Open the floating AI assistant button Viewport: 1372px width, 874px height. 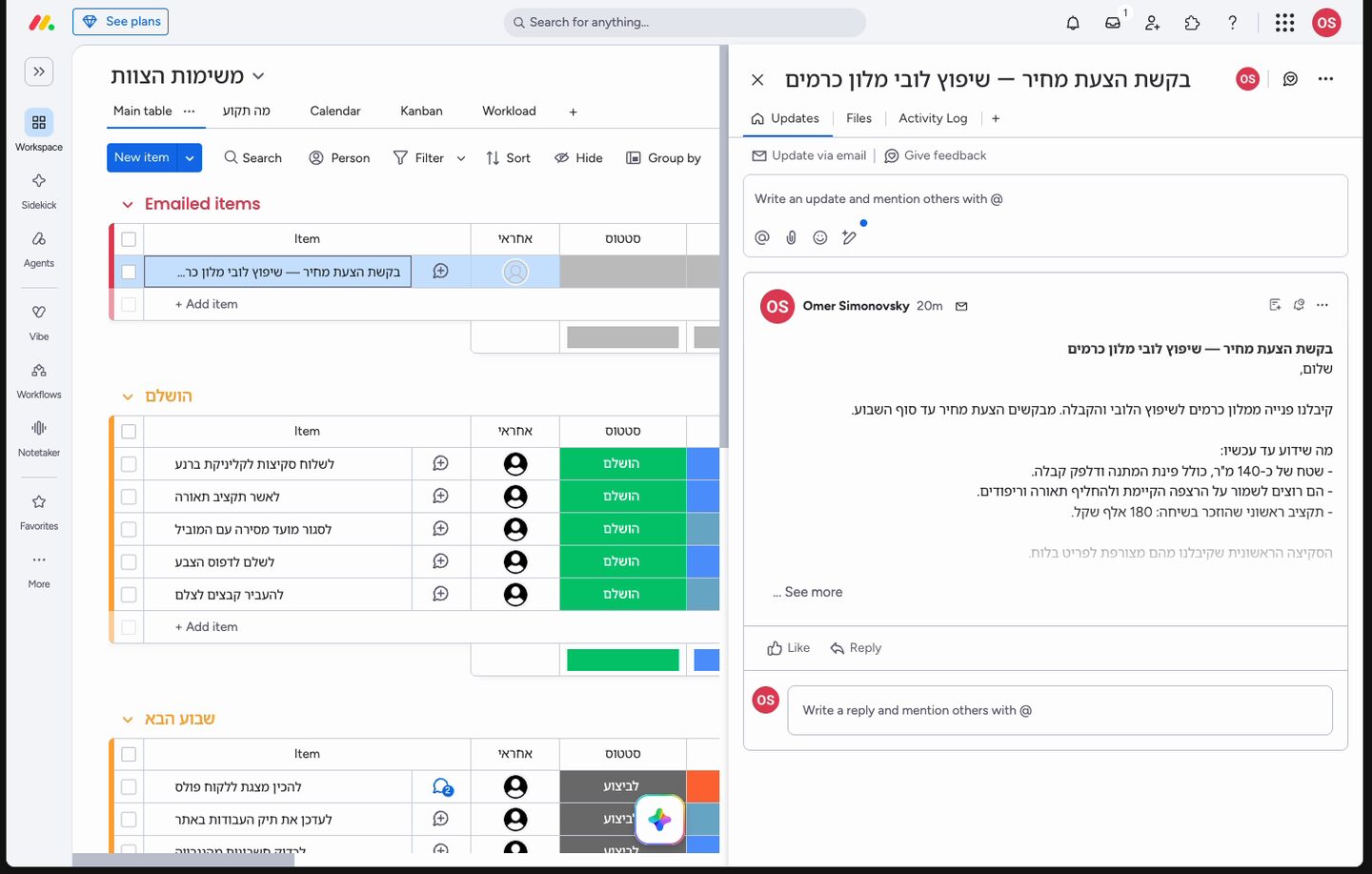coord(659,819)
